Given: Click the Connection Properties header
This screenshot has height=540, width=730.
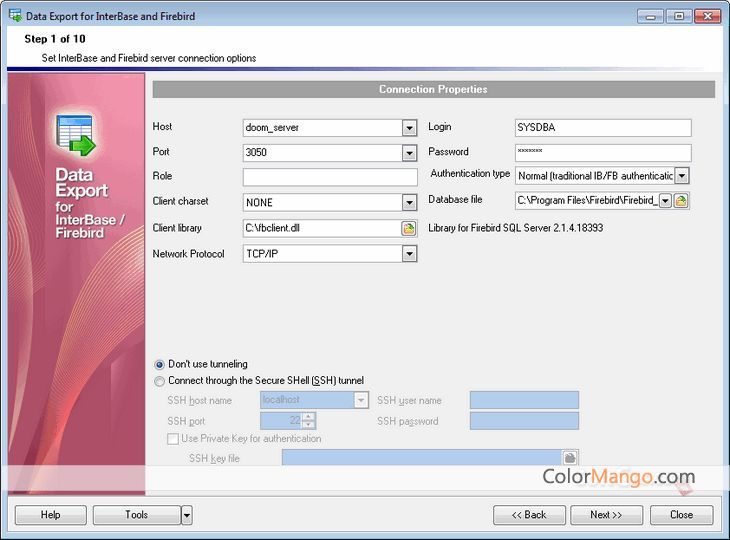Looking at the screenshot, I should click(x=433, y=89).
